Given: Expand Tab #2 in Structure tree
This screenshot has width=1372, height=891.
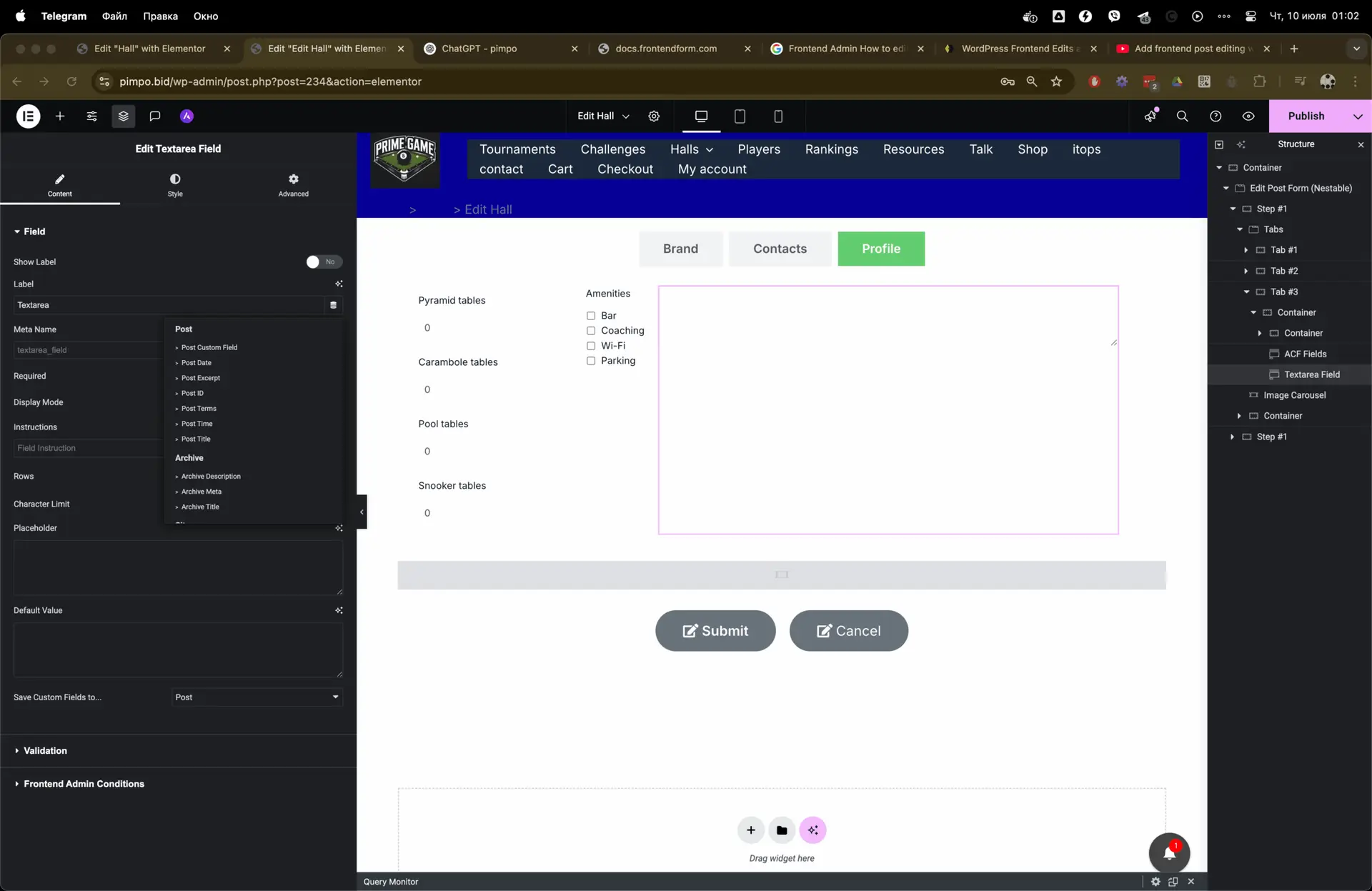Looking at the screenshot, I should (x=1246, y=271).
